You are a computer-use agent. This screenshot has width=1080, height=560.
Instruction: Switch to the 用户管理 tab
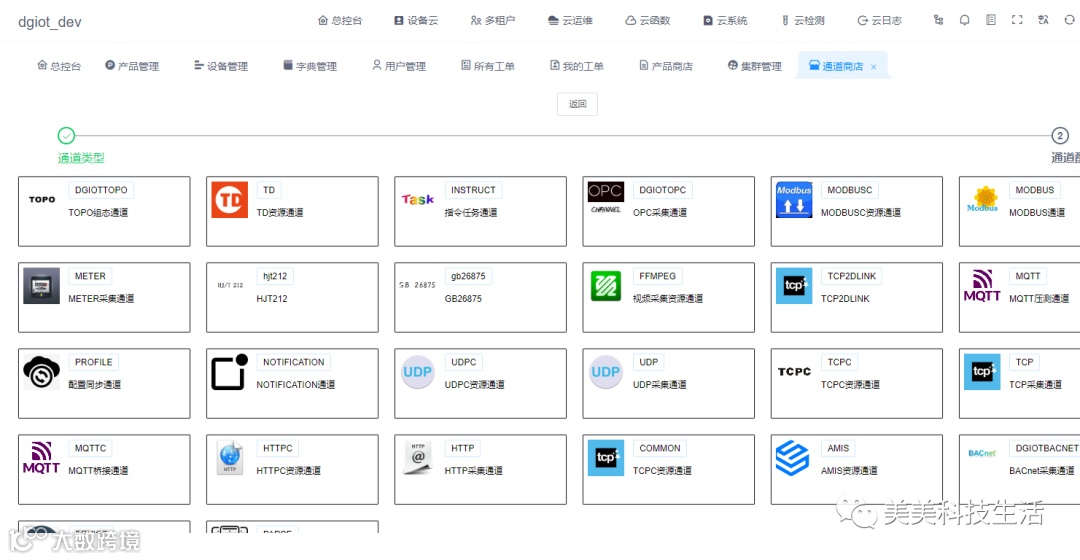(x=399, y=66)
